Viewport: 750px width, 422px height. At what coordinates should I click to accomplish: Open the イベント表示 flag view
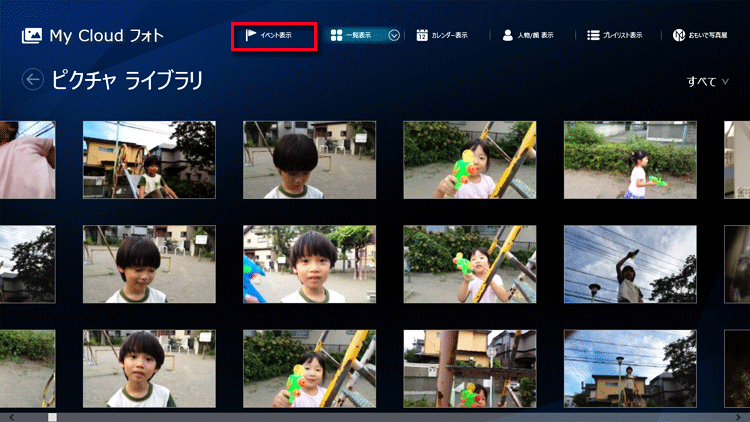268,35
